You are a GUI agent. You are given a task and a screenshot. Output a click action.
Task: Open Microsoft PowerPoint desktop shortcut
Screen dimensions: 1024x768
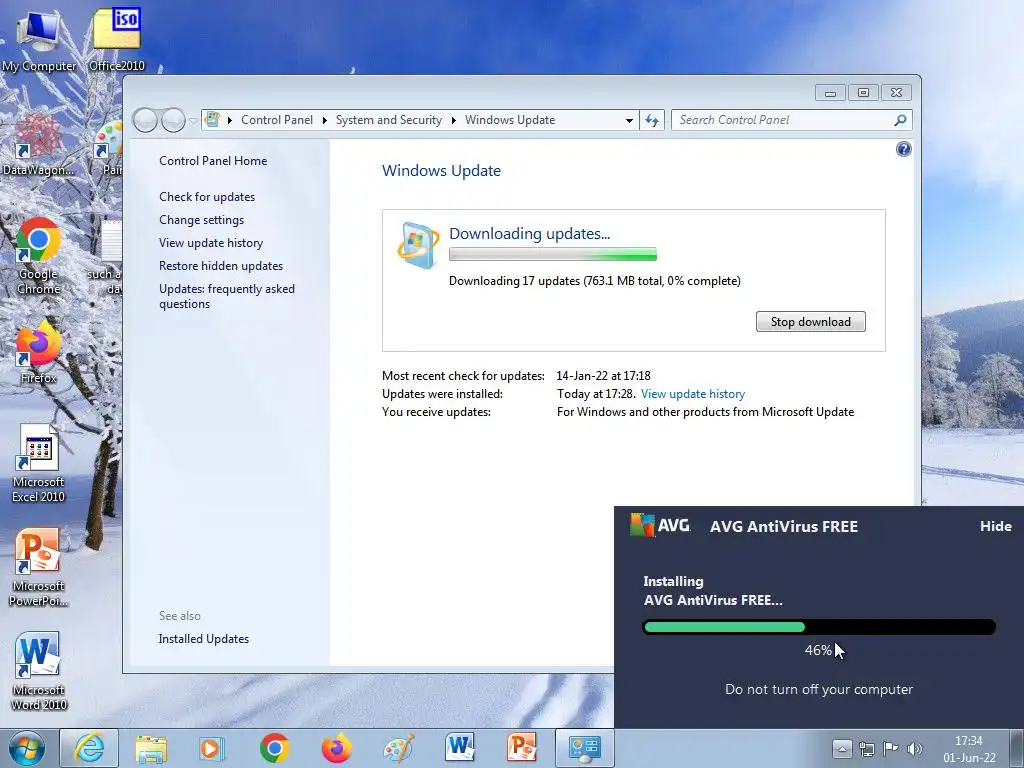39,567
